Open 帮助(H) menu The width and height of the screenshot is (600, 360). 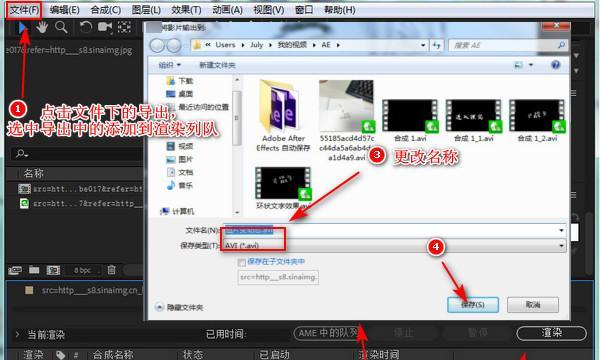339,10
